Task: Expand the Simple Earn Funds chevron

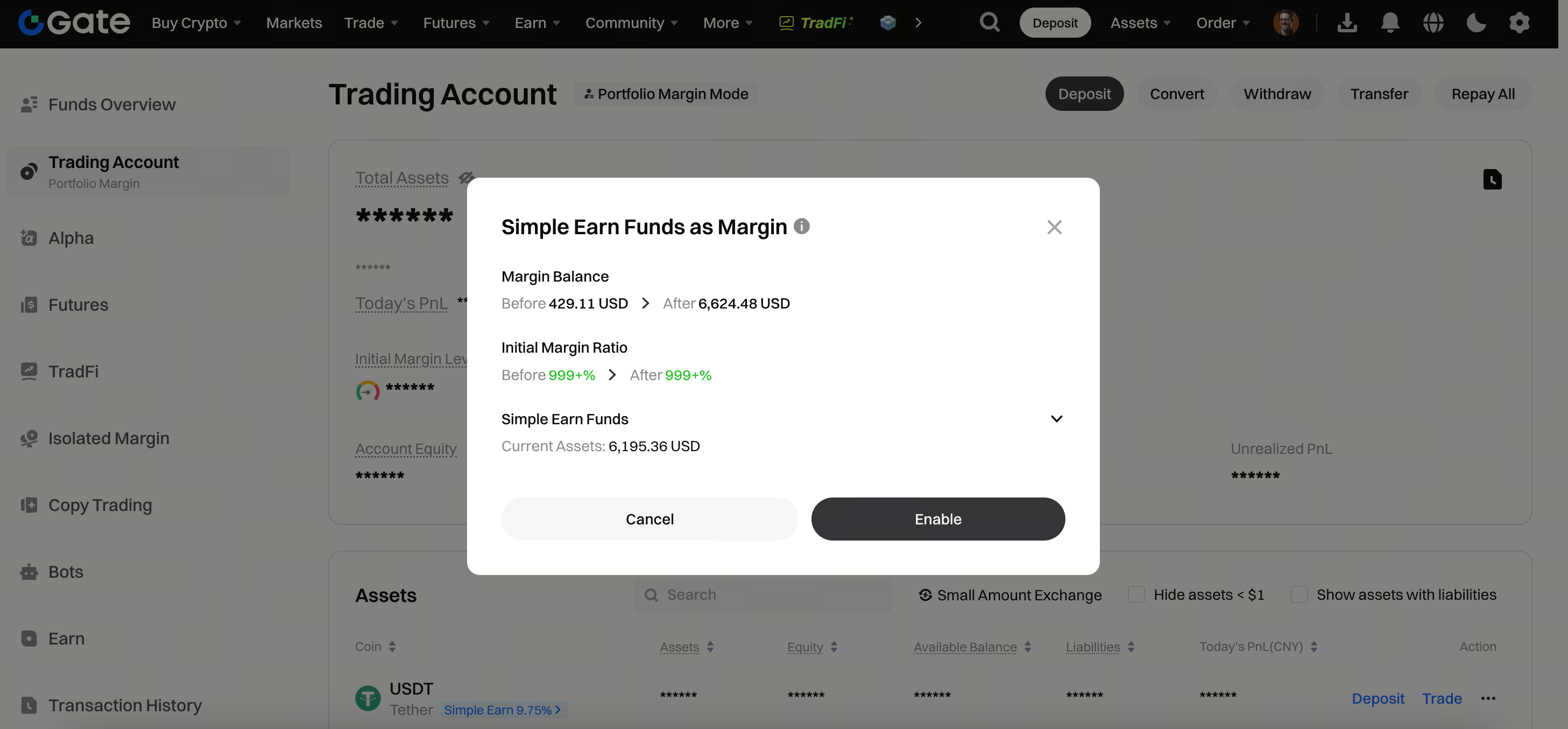Action: pyautogui.click(x=1056, y=419)
